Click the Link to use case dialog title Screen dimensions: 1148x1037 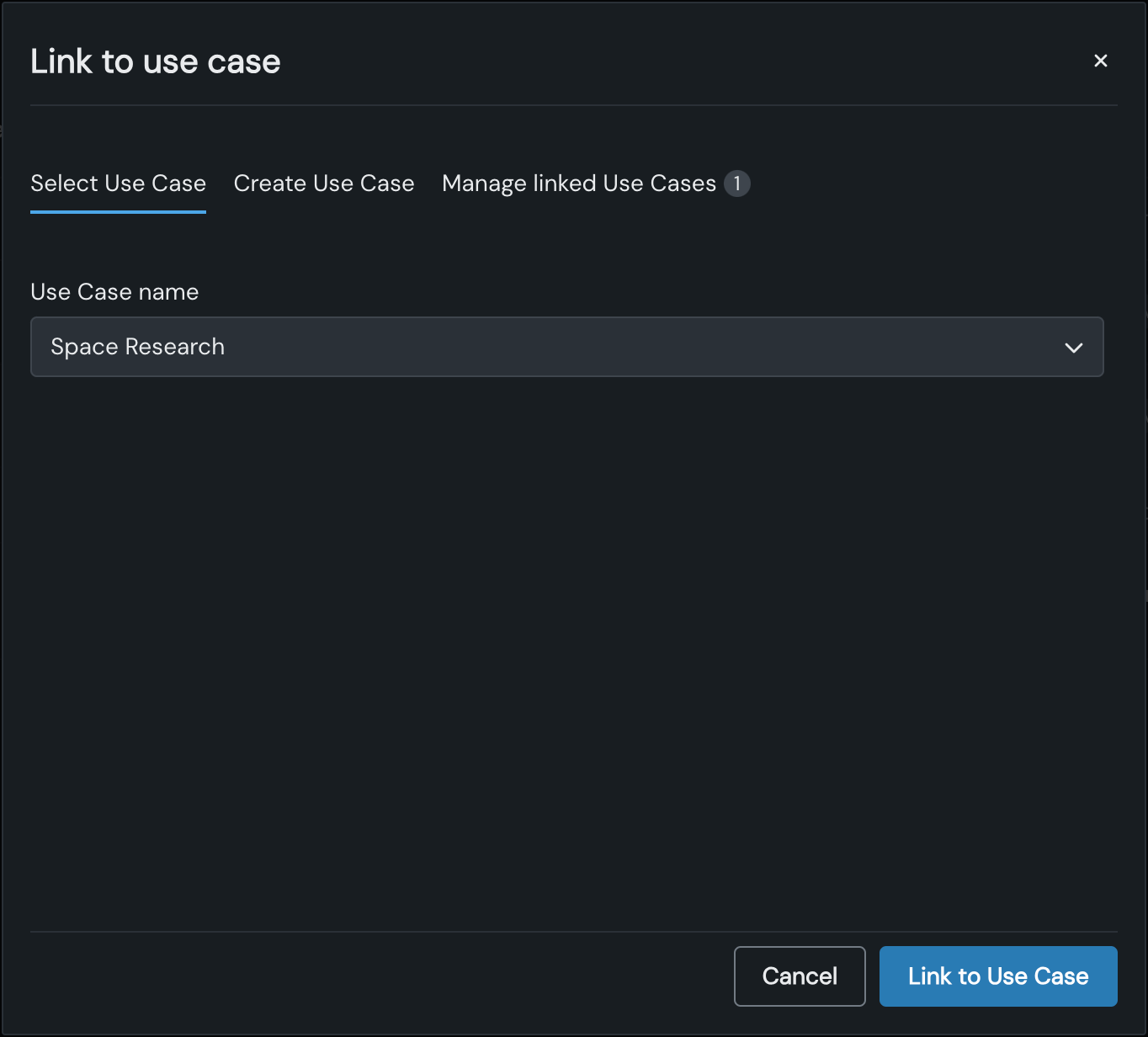pyautogui.click(x=156, y=61)
